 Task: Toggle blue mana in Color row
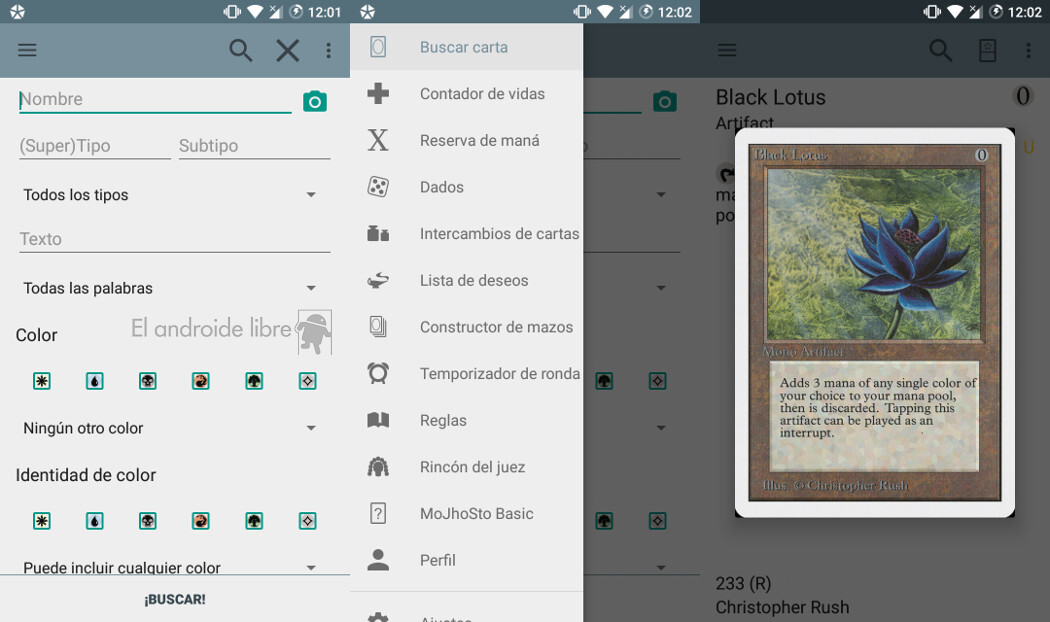click(x=94, y=381)
